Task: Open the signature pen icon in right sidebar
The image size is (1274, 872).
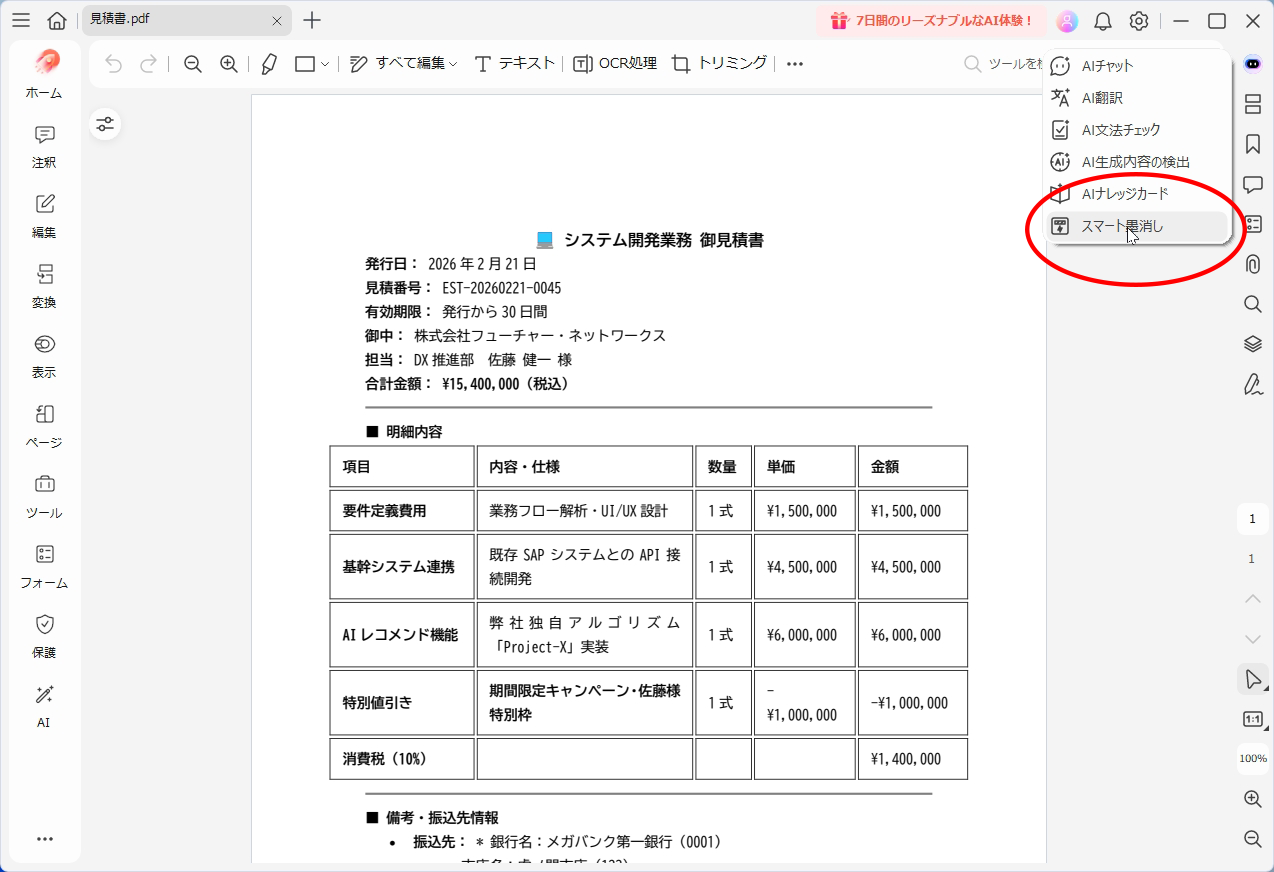Action: coord(1252,383)
